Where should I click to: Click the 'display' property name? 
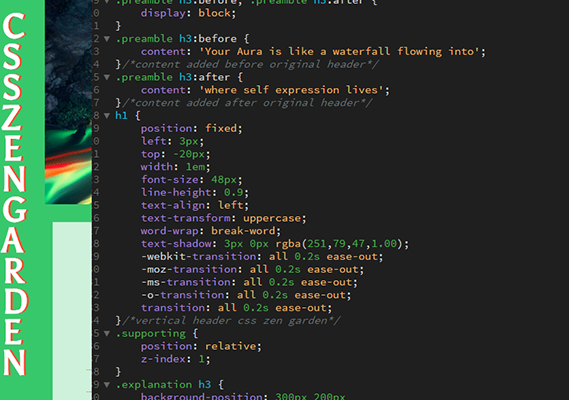coord(163,13)
